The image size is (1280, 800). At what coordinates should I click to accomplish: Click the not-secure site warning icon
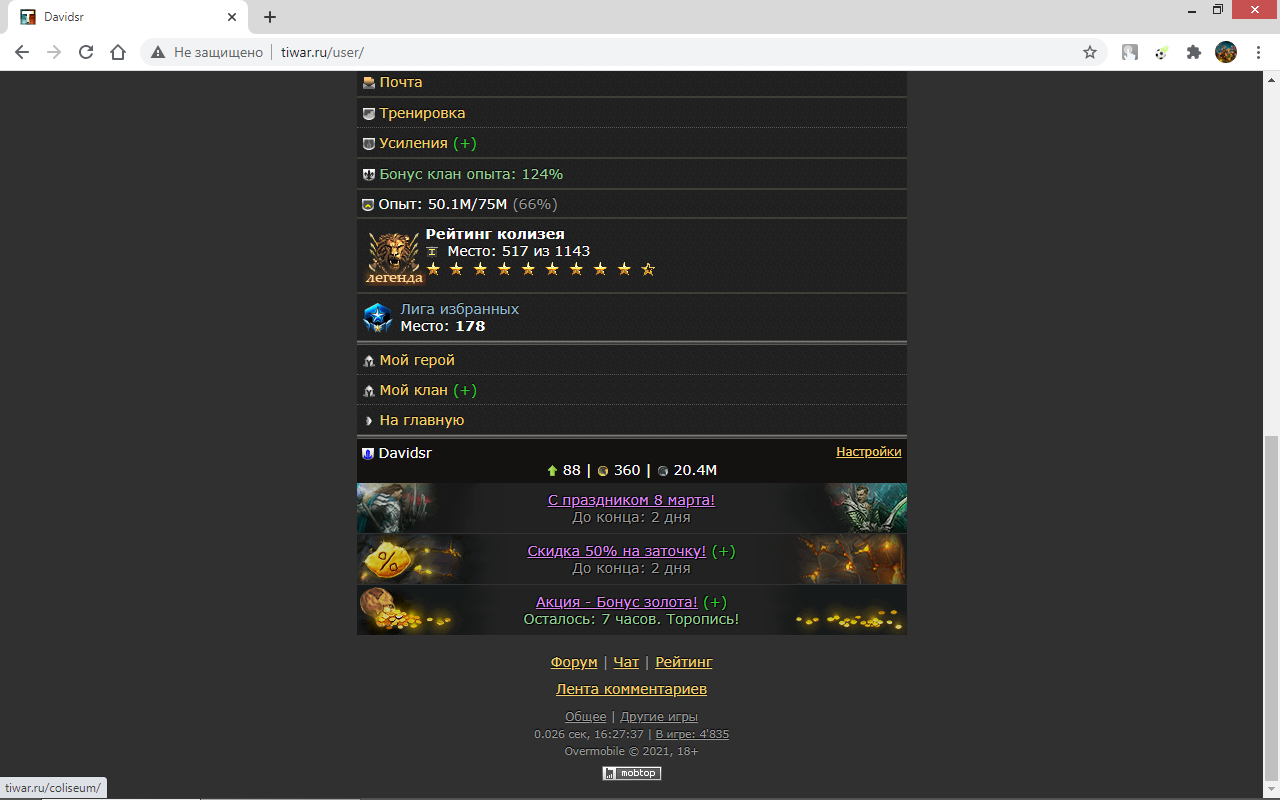pyautogui.click(x=157, y=52)
